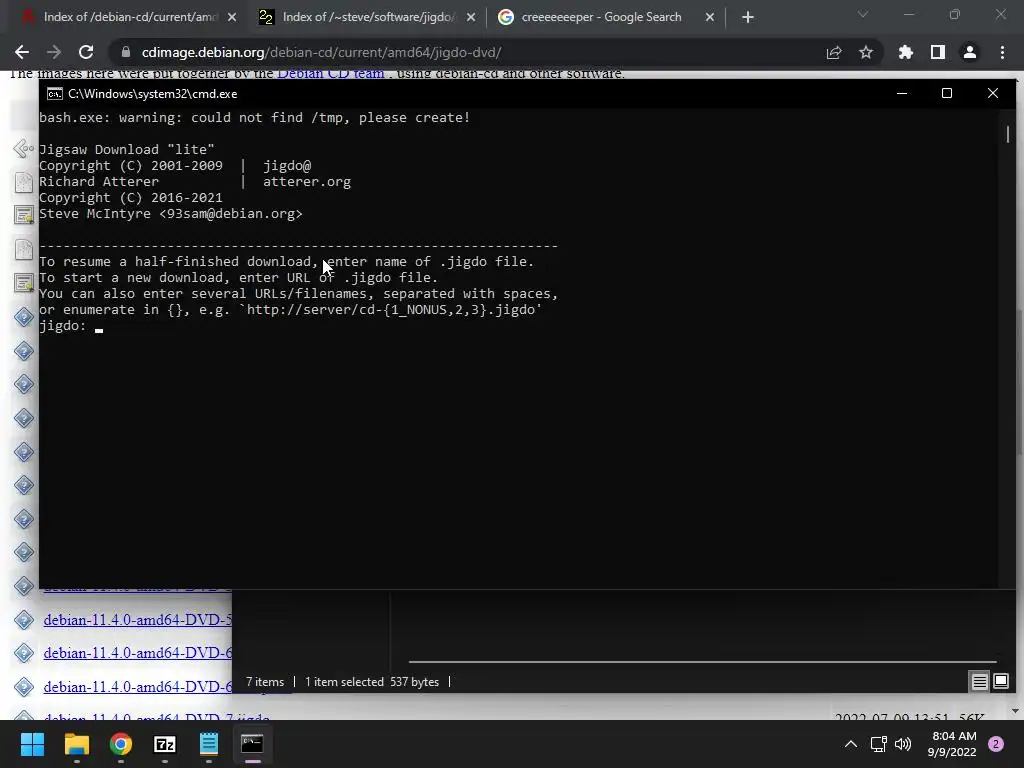Open network status tray icon
This screenshot has height=768, width=1024.
point(878,744)
